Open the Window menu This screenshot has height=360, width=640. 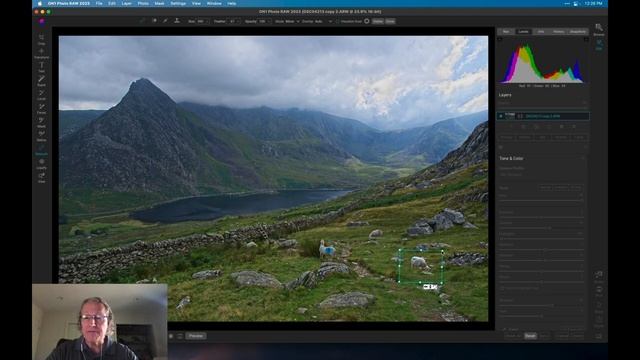[214, 3]
